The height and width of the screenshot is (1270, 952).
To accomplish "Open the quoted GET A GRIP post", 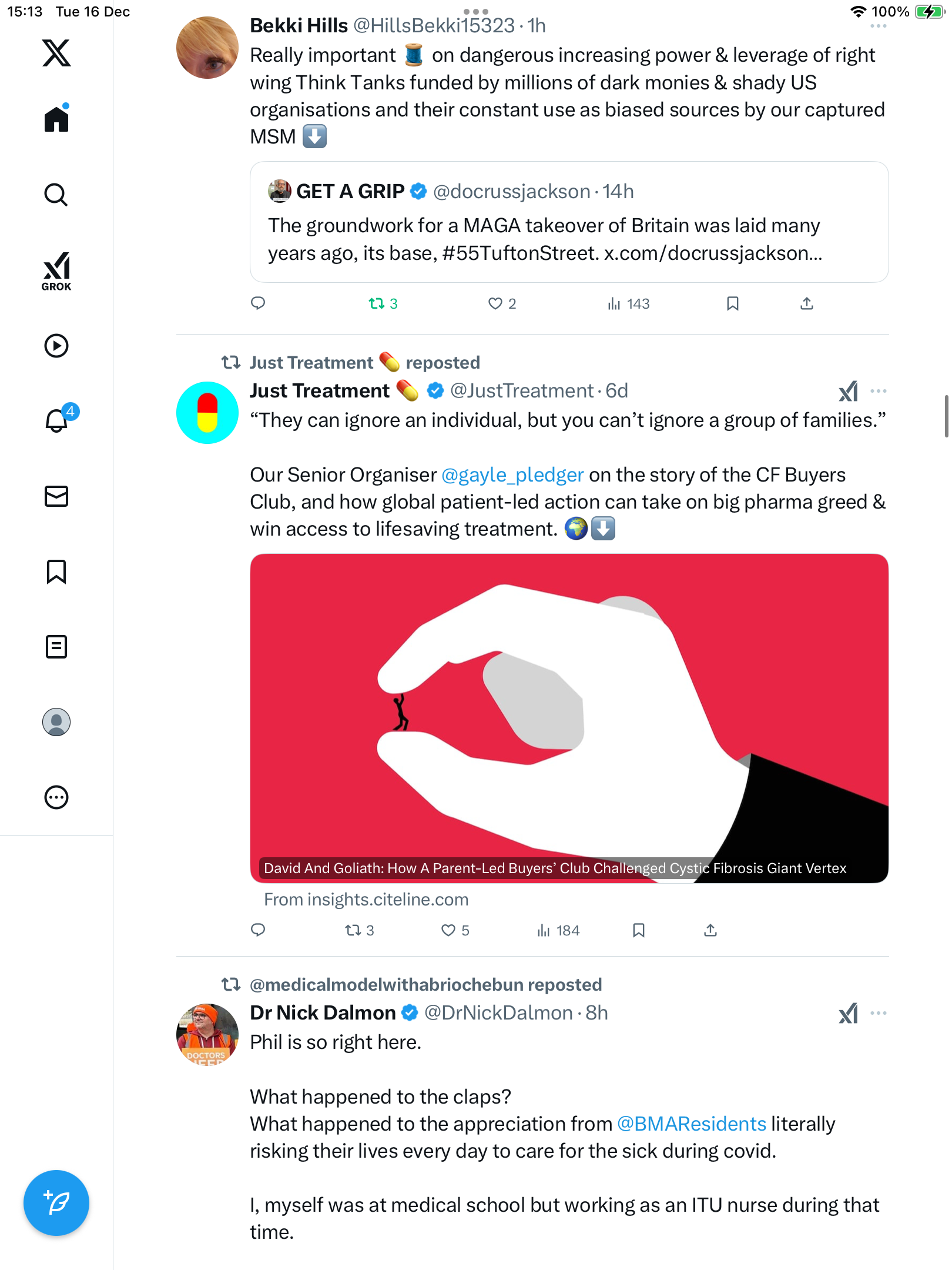I will [x=569, y=222].
